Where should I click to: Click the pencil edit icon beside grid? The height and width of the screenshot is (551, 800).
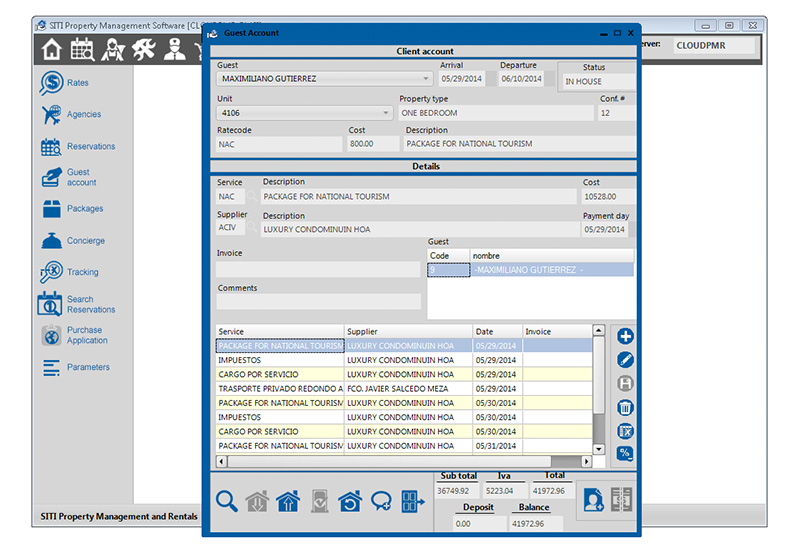point(626,360)
